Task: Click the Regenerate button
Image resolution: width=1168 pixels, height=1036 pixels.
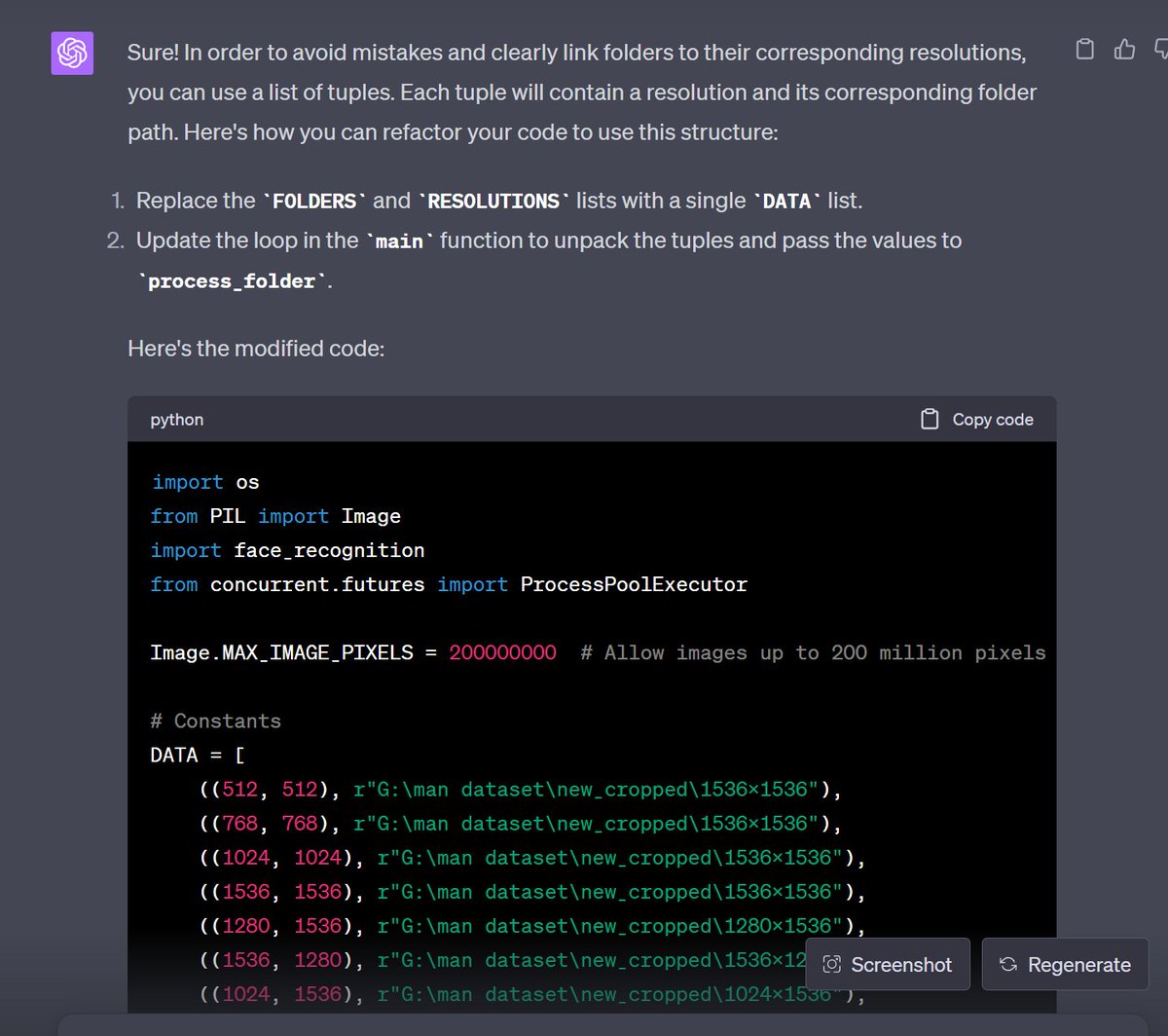Action: [x=1065, y=964]
